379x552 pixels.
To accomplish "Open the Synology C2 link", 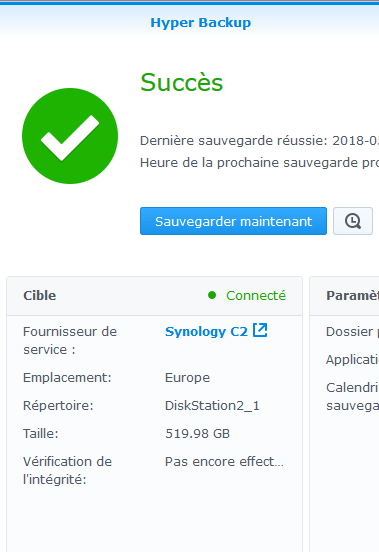I will pyautogui.click(x=206, y=332).
